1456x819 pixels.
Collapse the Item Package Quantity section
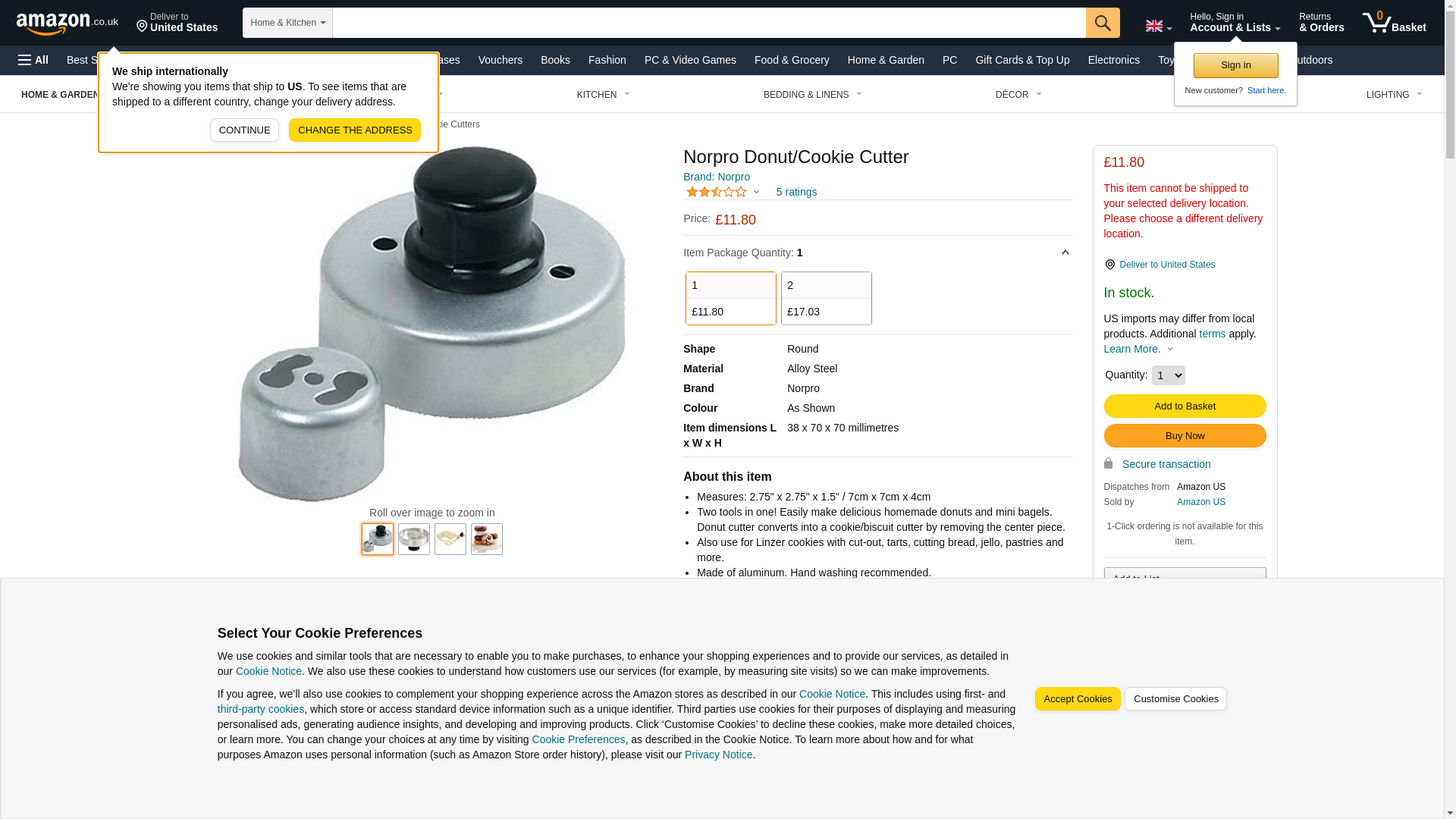coord(1065,253)
